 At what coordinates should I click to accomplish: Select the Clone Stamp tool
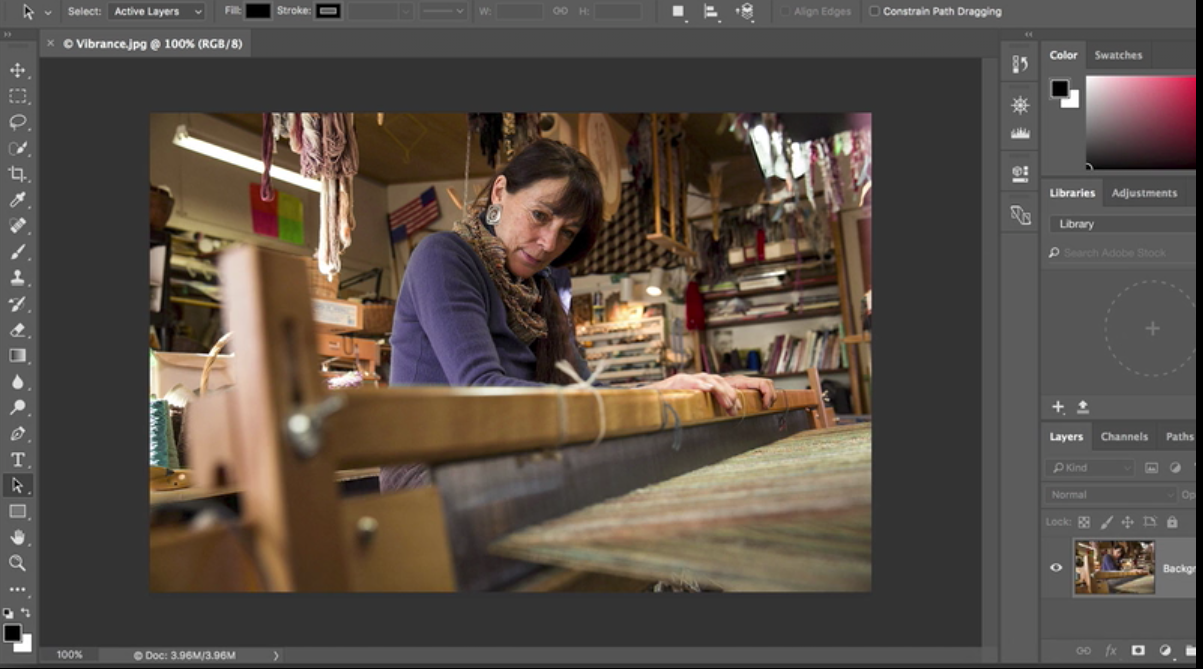[17, 278]
